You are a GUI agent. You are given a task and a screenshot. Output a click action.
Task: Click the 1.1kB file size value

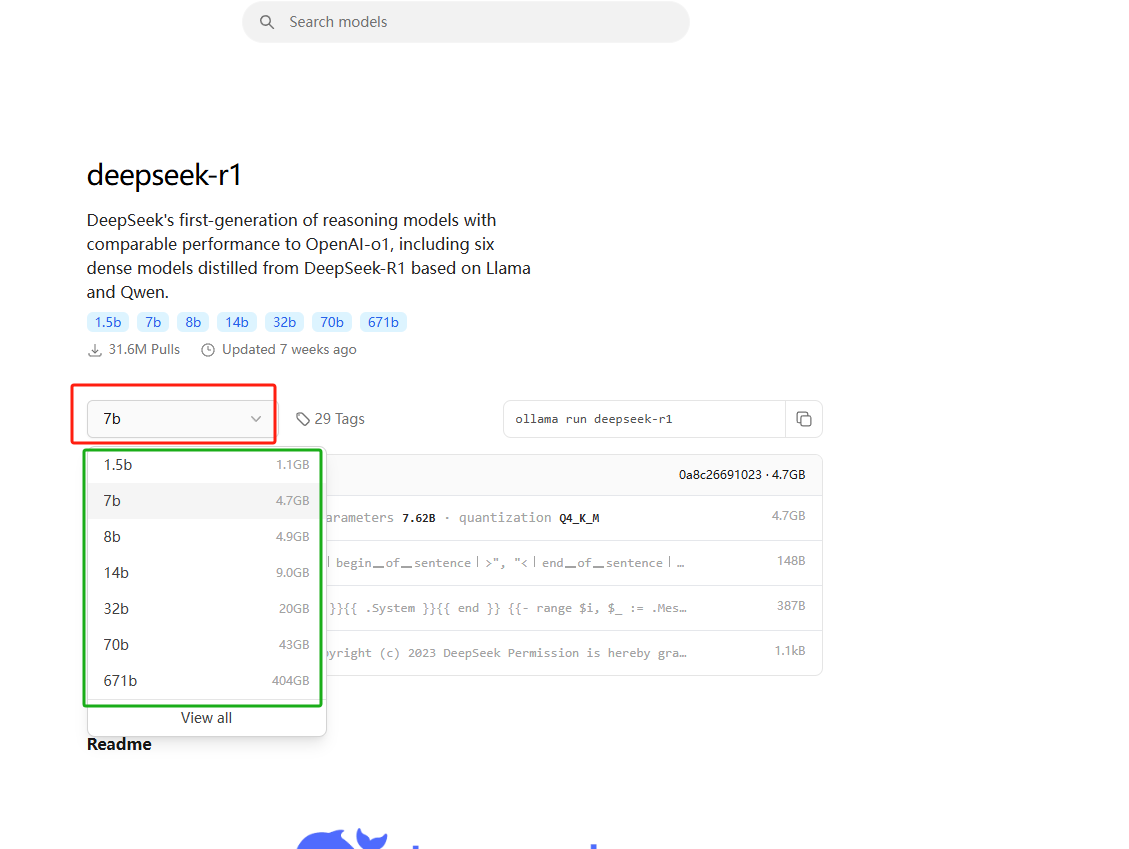(790, 651)
